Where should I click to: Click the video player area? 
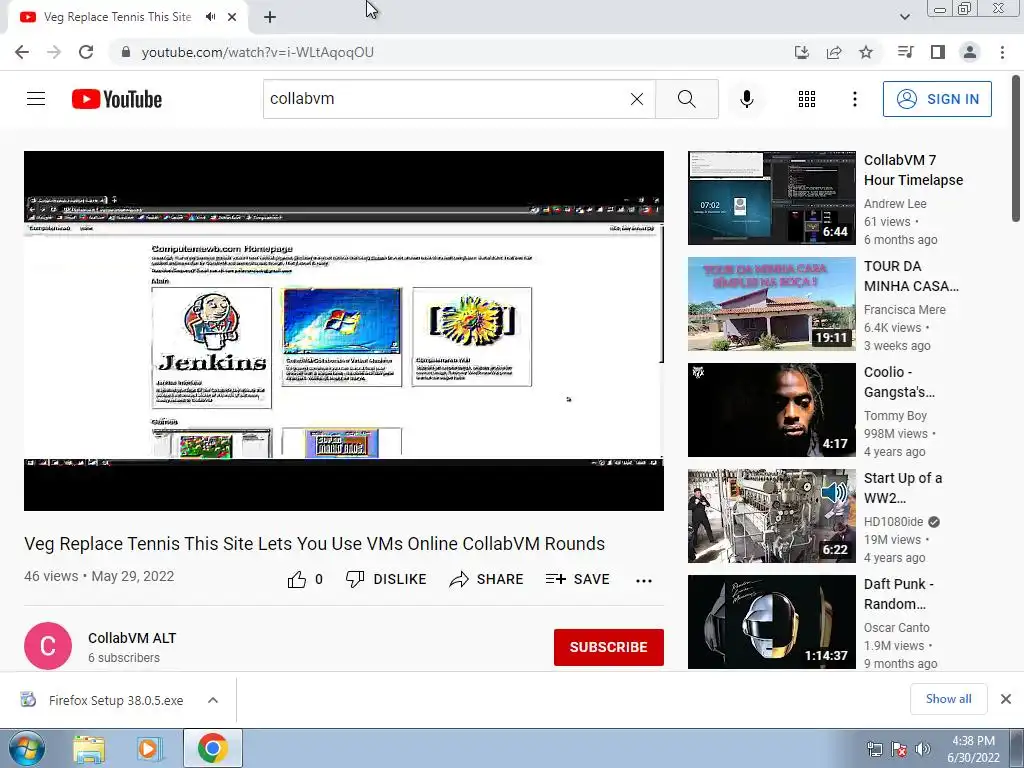(x=344, y=331)
